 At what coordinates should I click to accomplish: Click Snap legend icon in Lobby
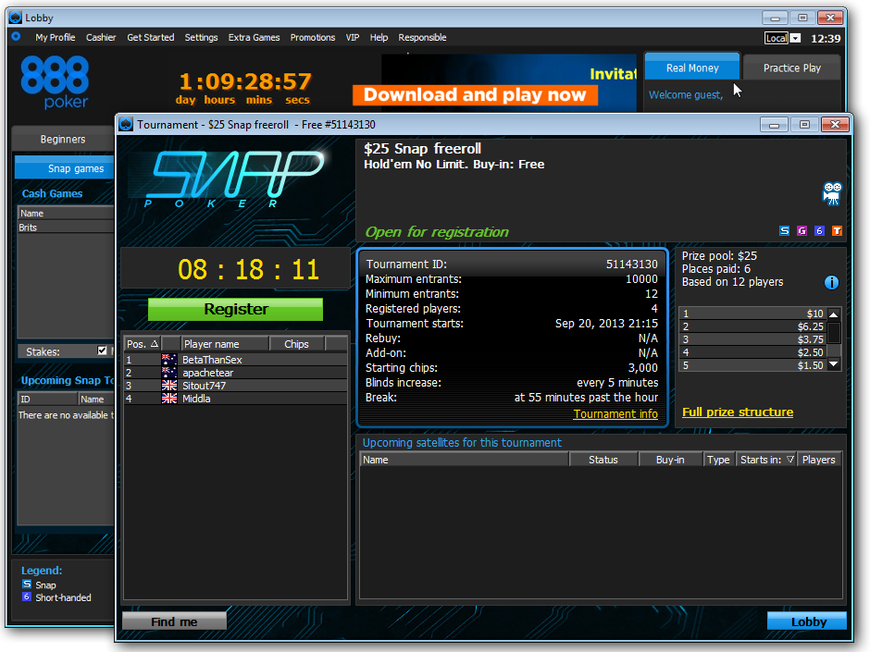pyautogui.click(x=27, y=584)
